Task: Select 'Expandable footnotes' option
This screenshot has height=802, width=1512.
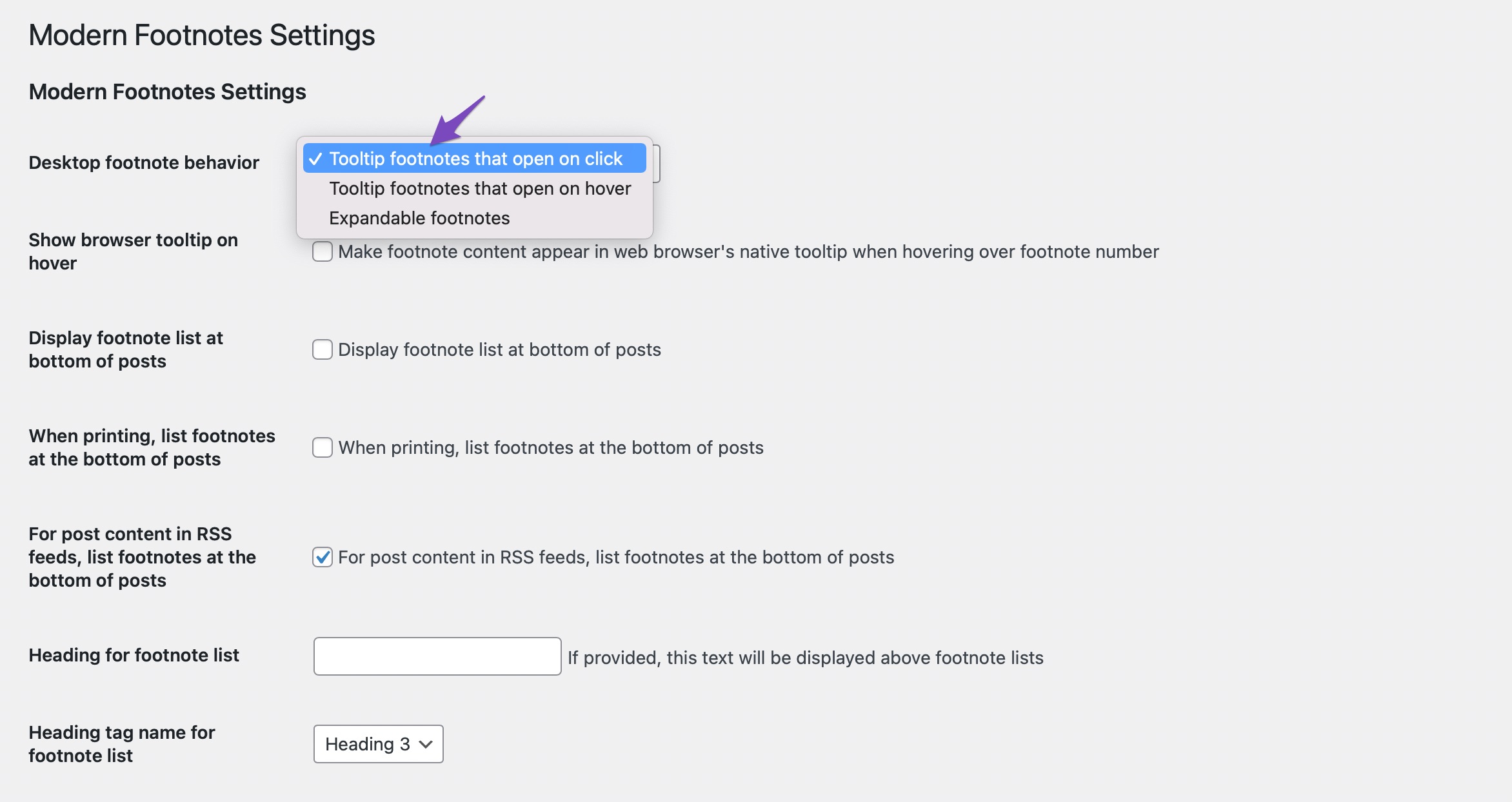Action: tap(418, 217)
